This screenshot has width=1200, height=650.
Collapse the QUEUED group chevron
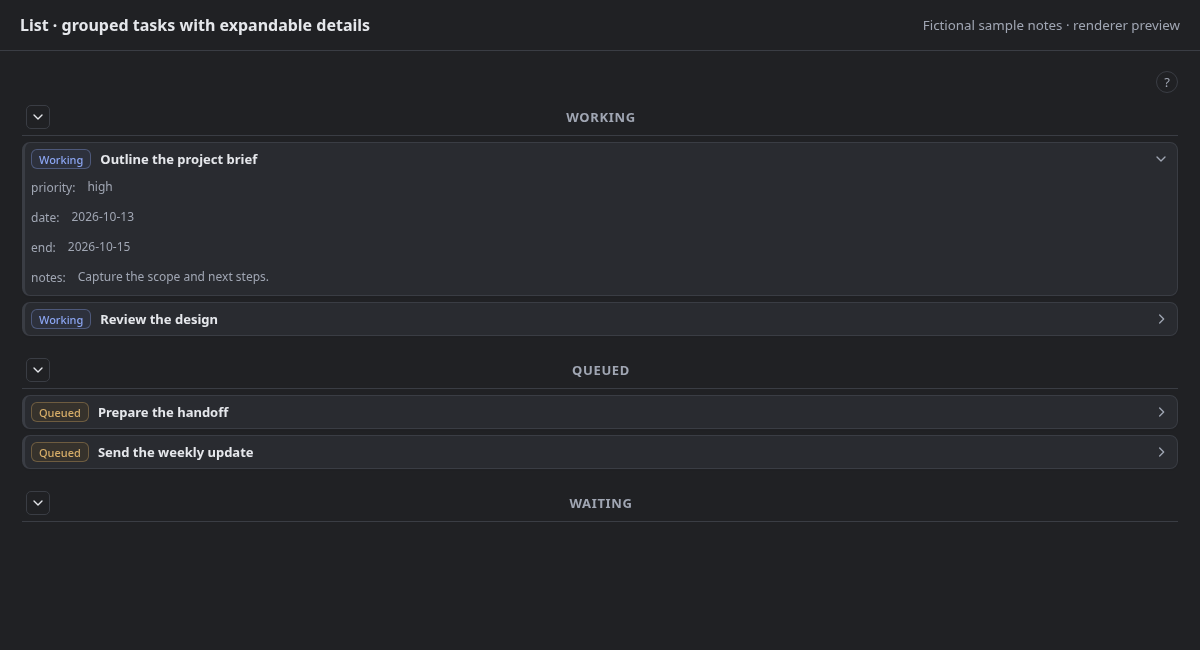point(38,370)
